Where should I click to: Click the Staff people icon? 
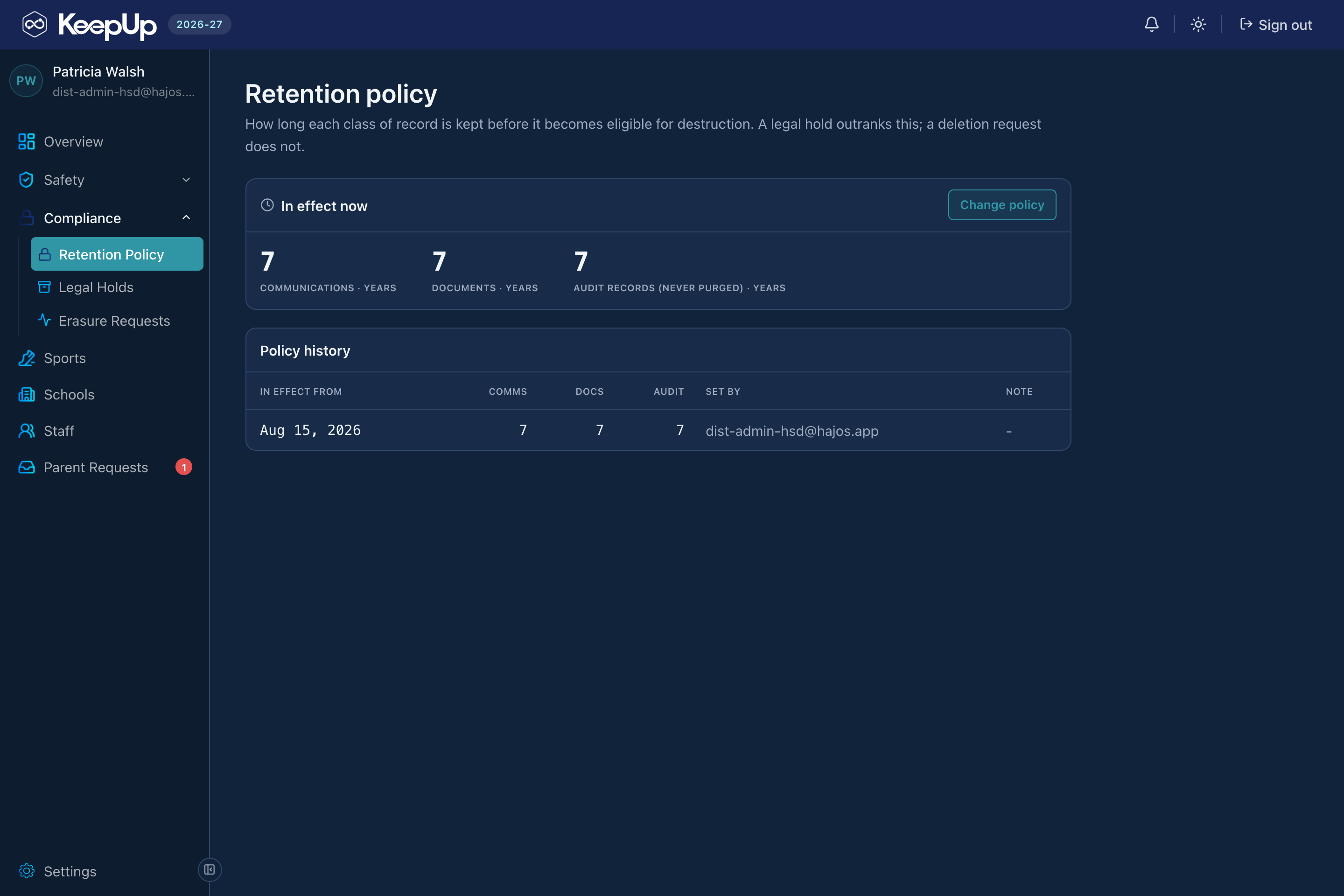coord(26,431)
